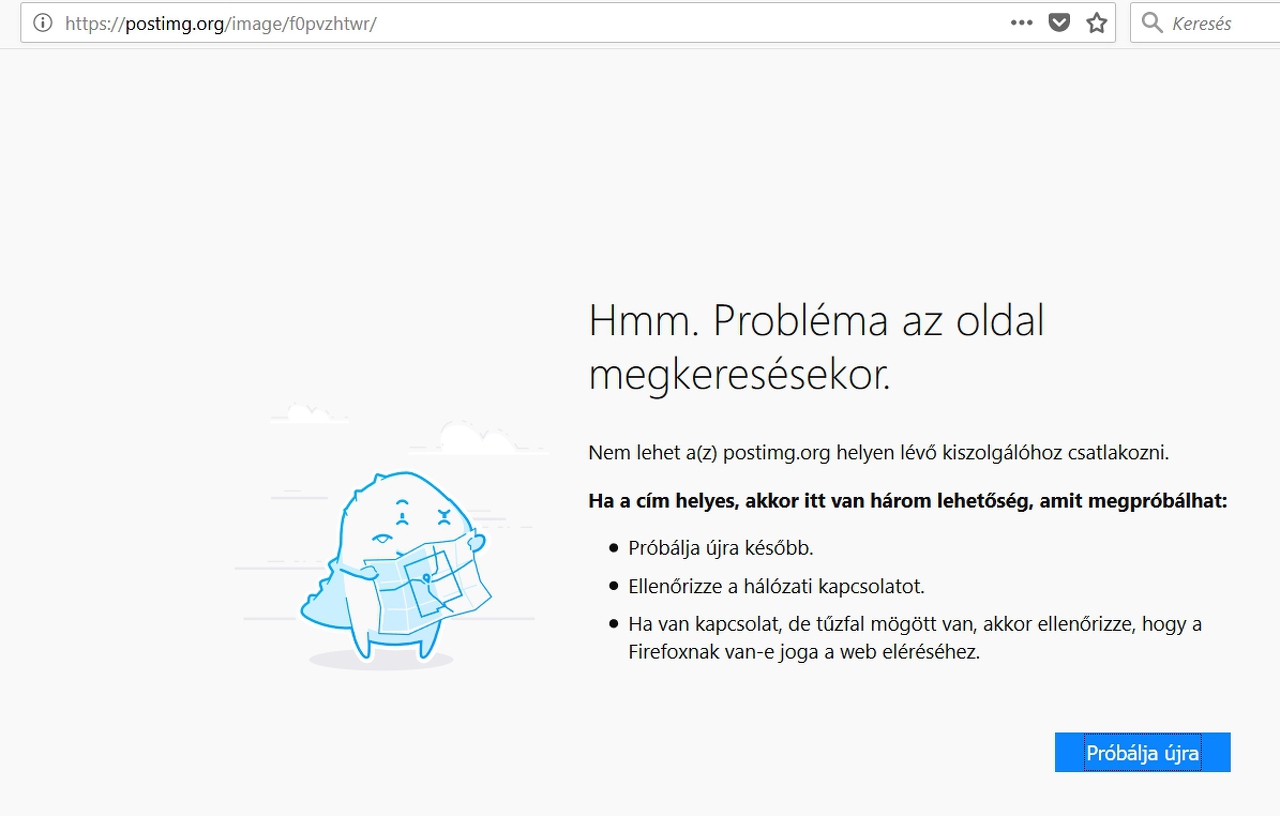The width and height of the screenshot is (1280, 816).
Task: Click the Próbálja újra button
Action: tap(1142, 753)
